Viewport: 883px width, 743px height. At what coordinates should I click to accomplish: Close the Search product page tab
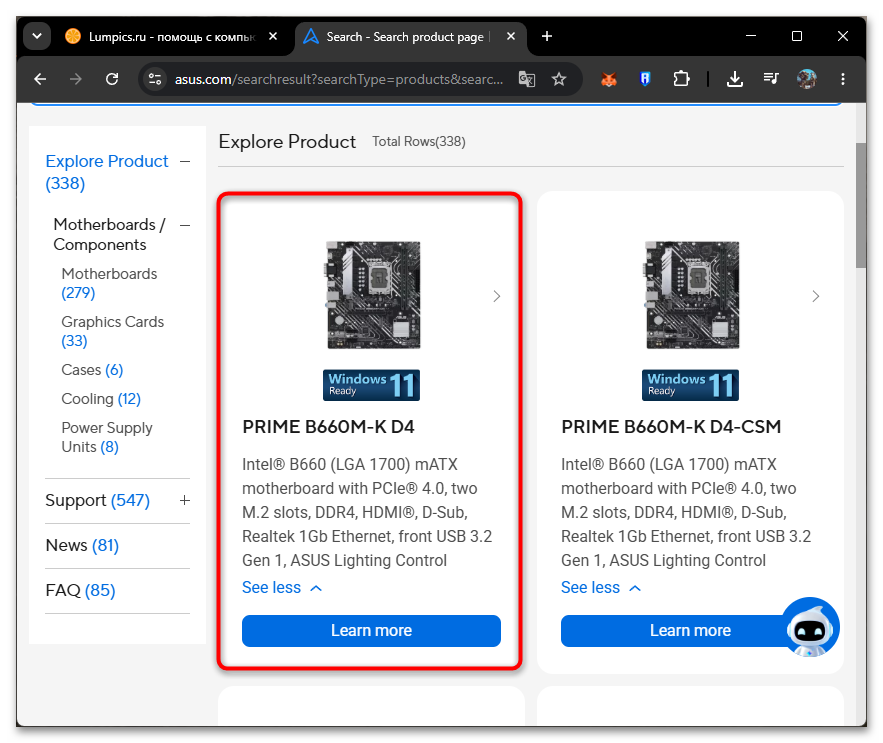click(x=511, y=37)
